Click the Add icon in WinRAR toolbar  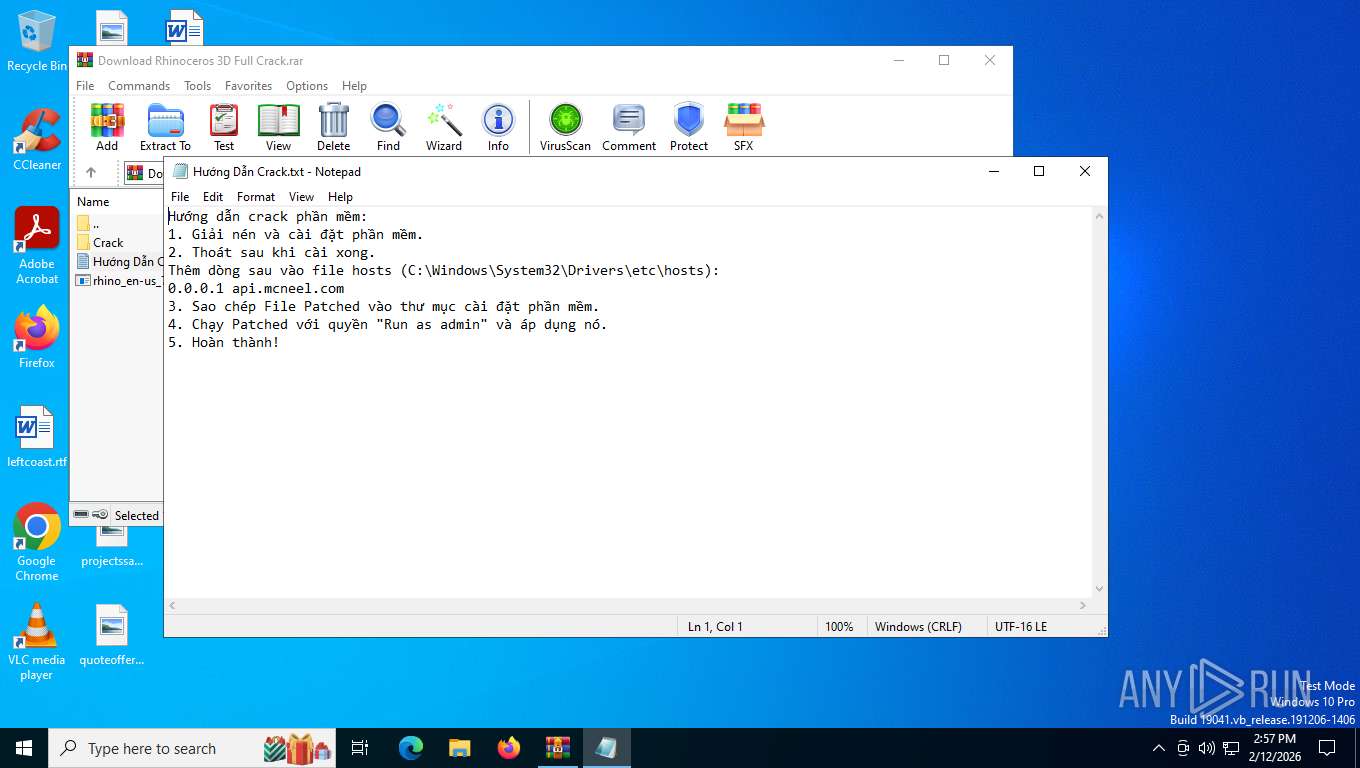point(107,127)
